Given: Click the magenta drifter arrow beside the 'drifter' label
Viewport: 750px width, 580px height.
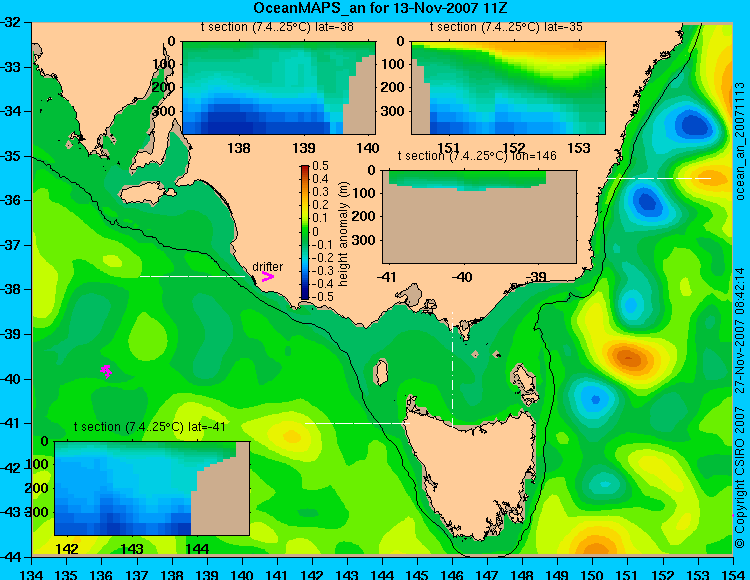Looking at the screenshot, I should [267, 276].
